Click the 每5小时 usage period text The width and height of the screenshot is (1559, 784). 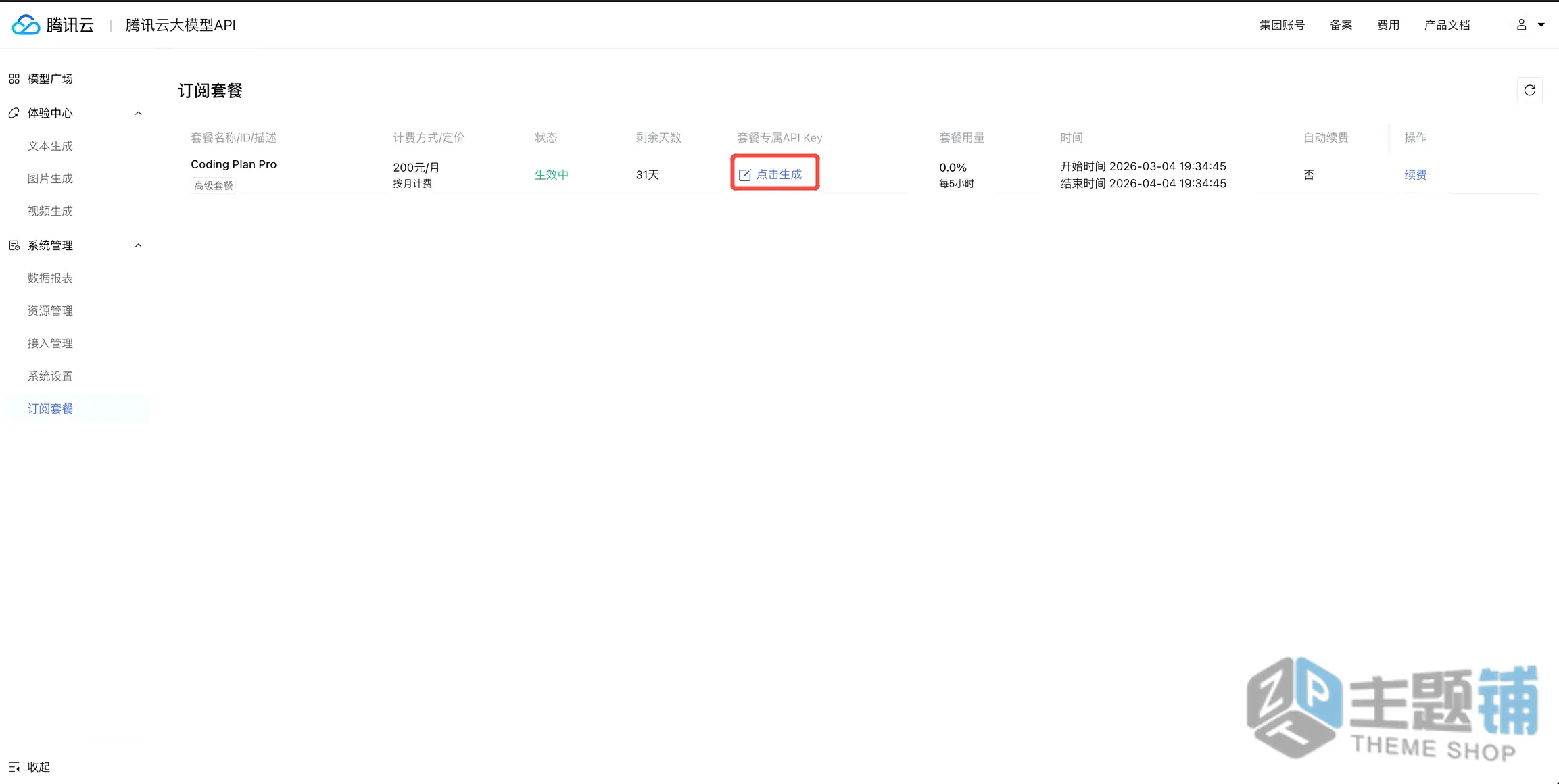point(956,184)
